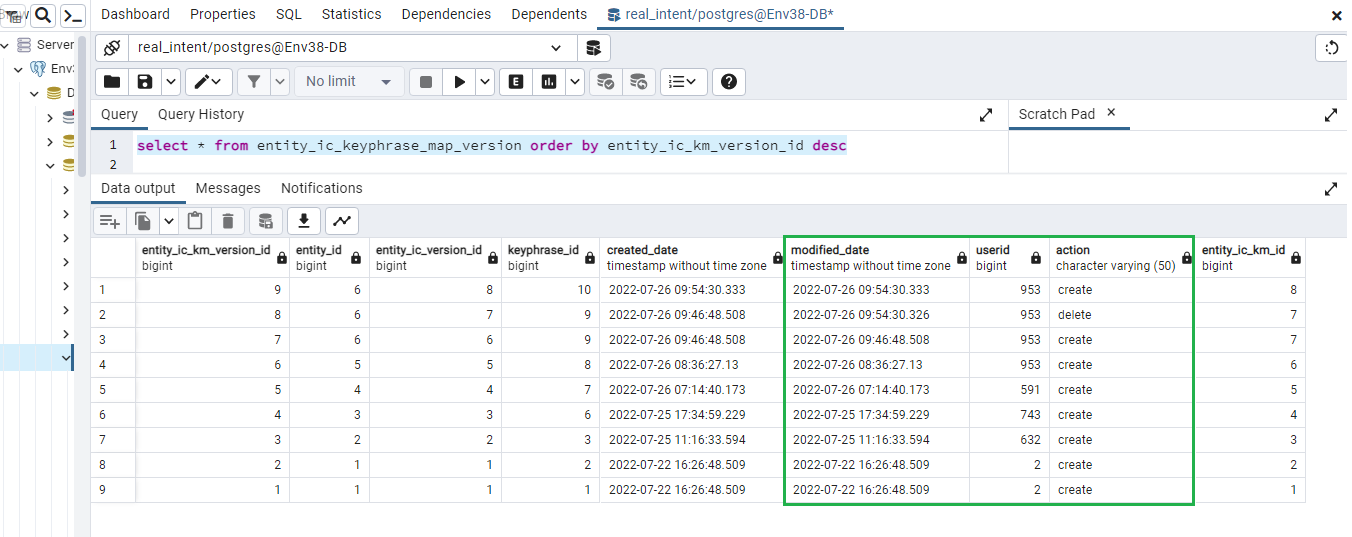Open the Messages tab
1352x537 pixels.
coord(228,188)
